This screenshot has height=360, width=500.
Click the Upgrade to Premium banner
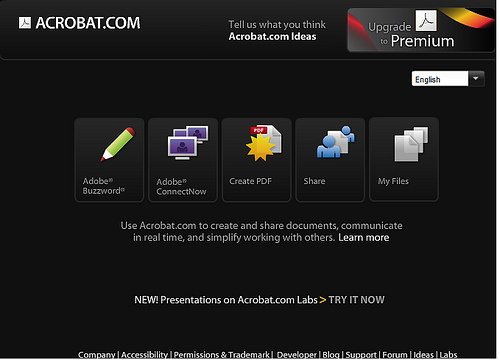point(421,30)
